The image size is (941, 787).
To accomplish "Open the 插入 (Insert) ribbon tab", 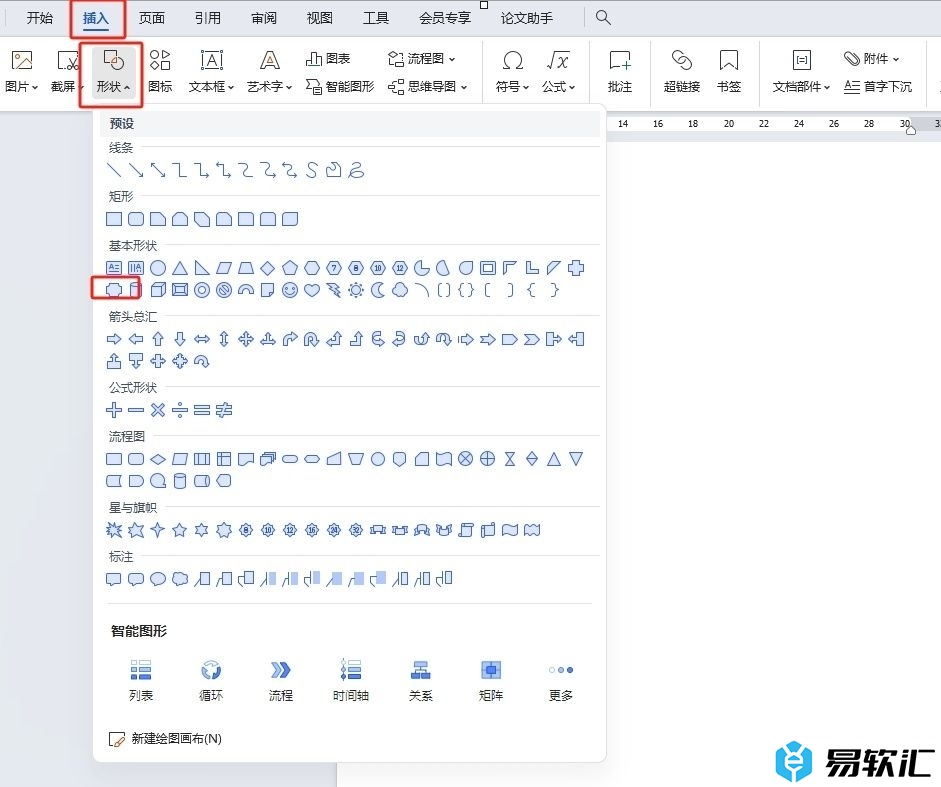I will [x=96, y=18].
